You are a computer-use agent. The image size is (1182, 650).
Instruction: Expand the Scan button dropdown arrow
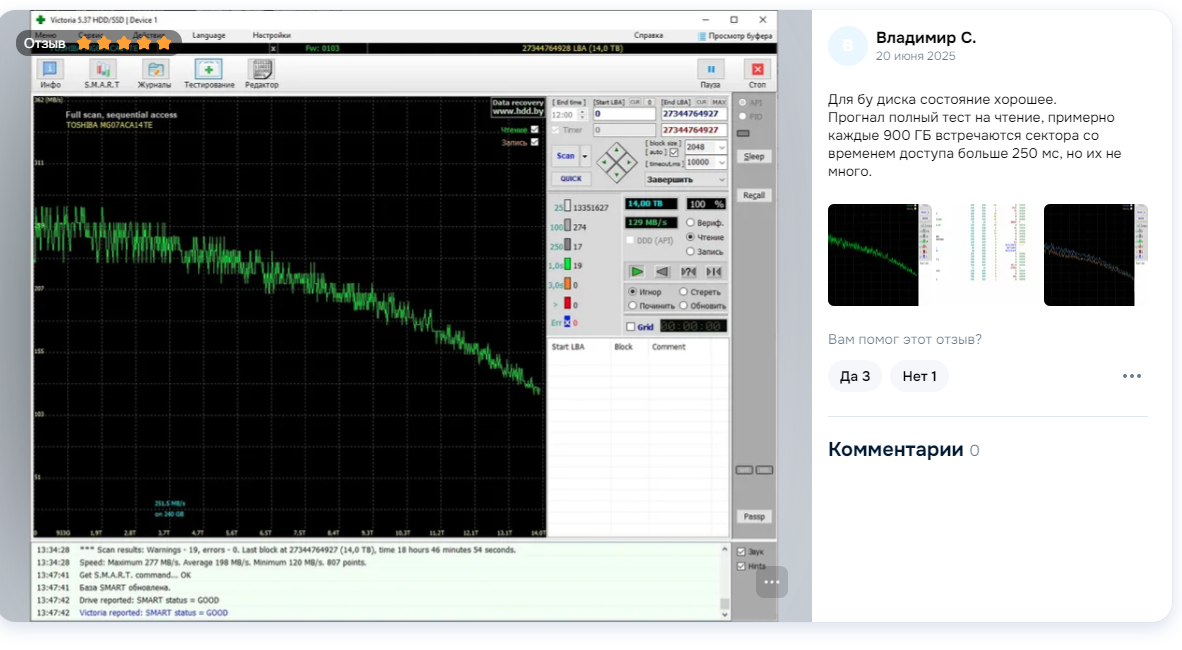585,156
